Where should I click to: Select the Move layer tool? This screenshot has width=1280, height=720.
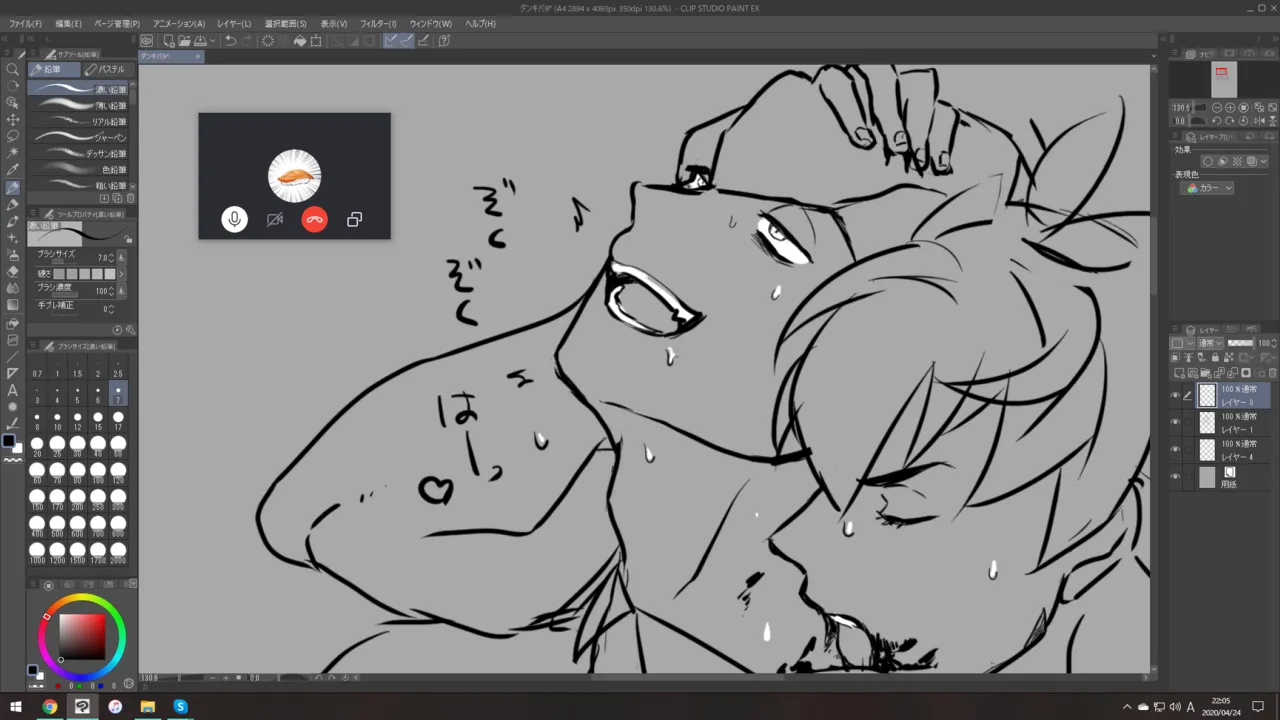tap(13, 119)
